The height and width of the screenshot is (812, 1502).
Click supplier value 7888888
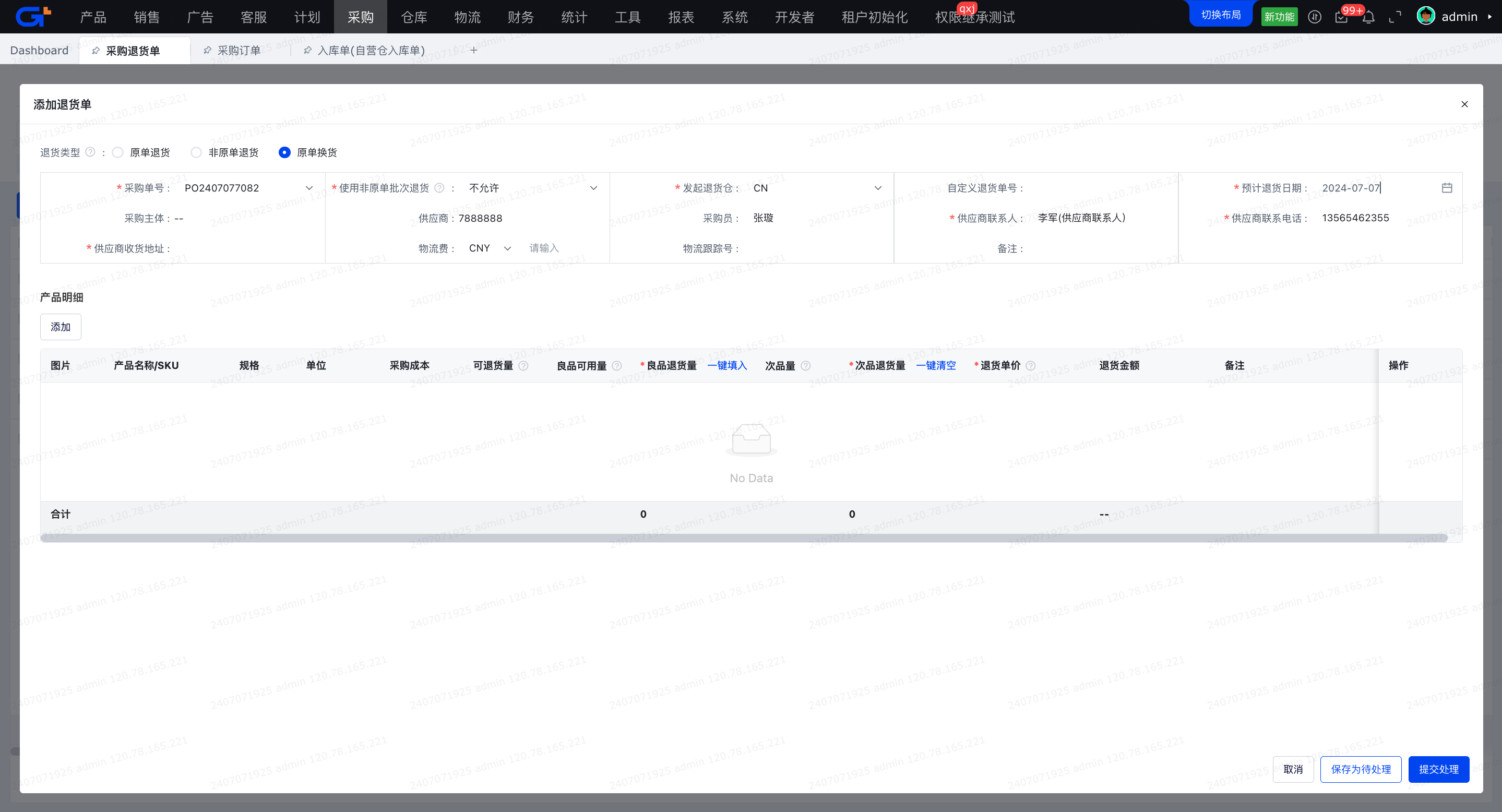pos(481,218)
